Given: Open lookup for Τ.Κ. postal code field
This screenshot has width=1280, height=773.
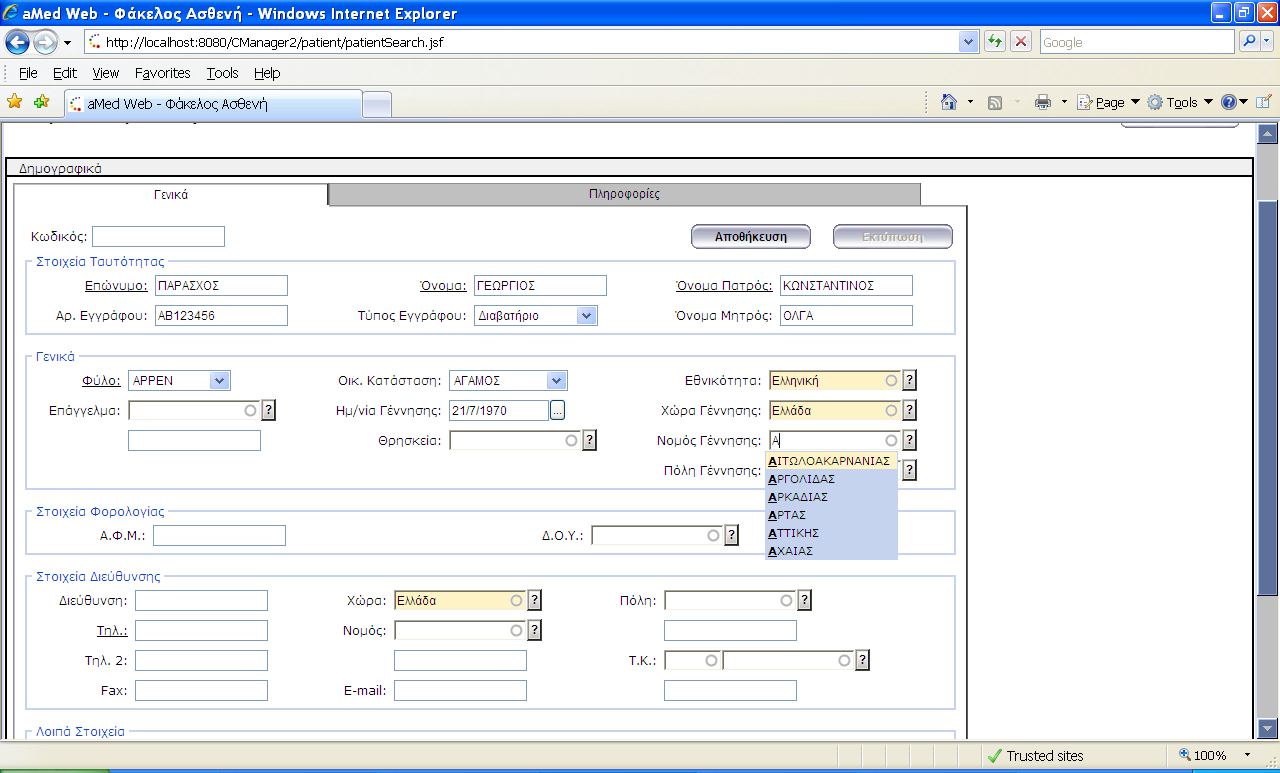Looking at the screenshot, I should (863, 660).
